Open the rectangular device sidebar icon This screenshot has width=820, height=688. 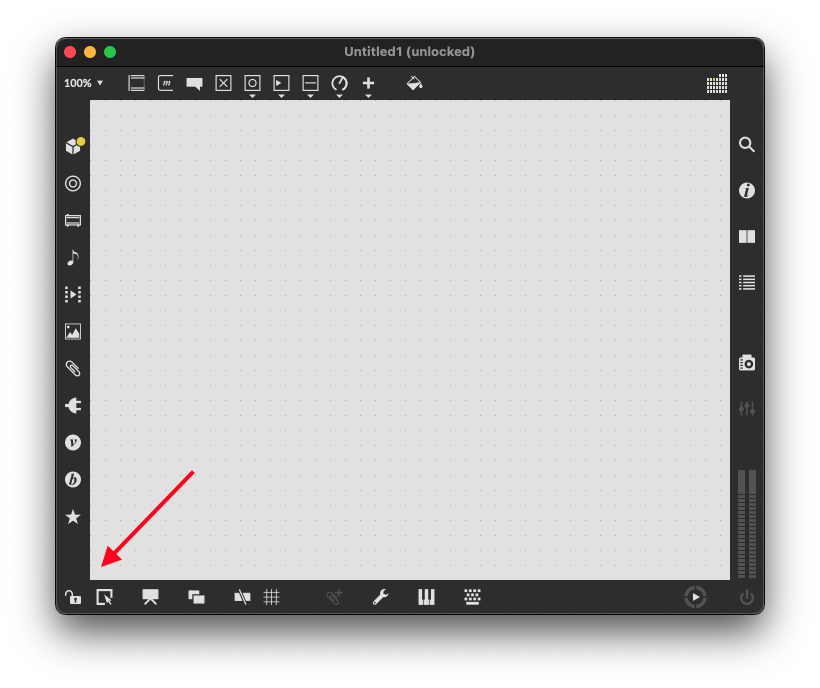coord(73,221)
